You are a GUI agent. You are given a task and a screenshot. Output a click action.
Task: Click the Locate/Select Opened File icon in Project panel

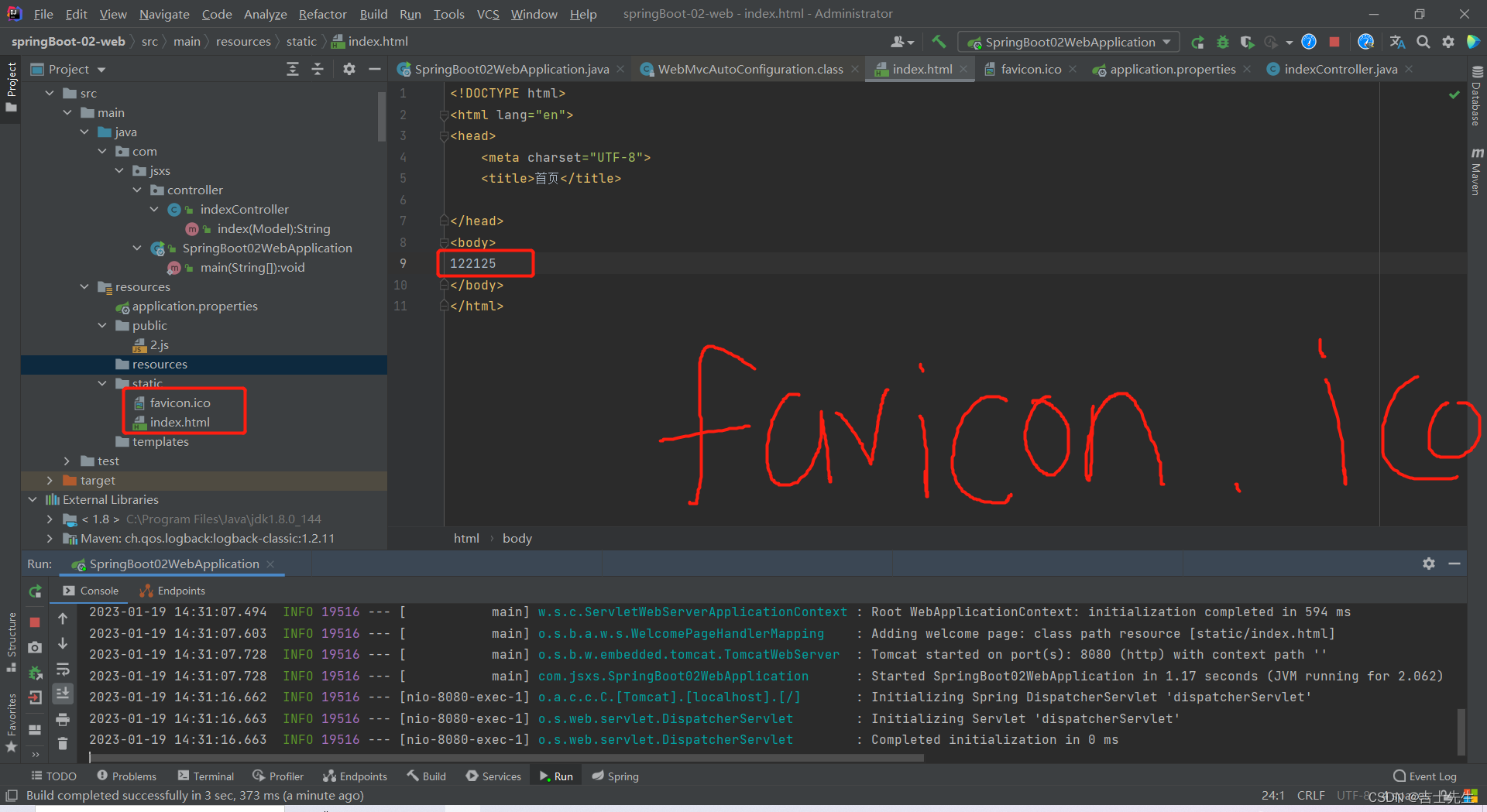tap(293, 69)
